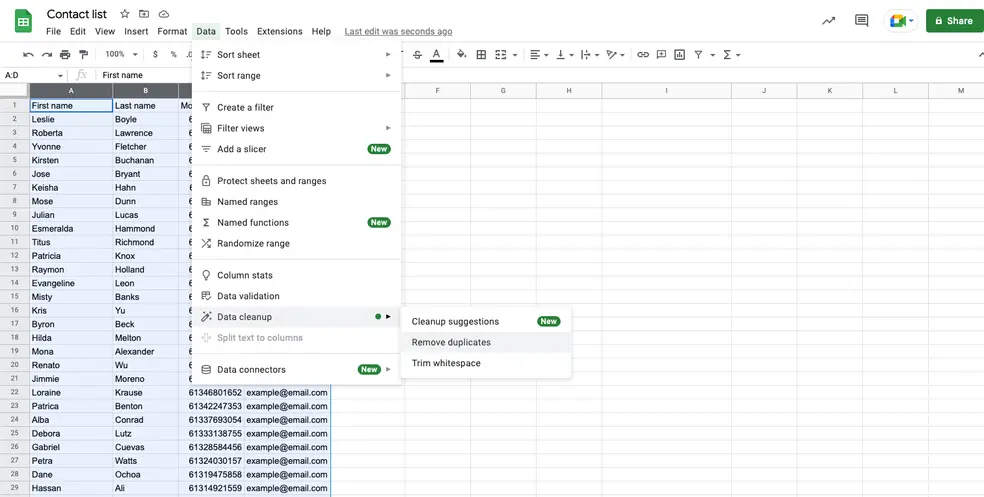Choose Trim whitespace

click(x=486, y=363)
